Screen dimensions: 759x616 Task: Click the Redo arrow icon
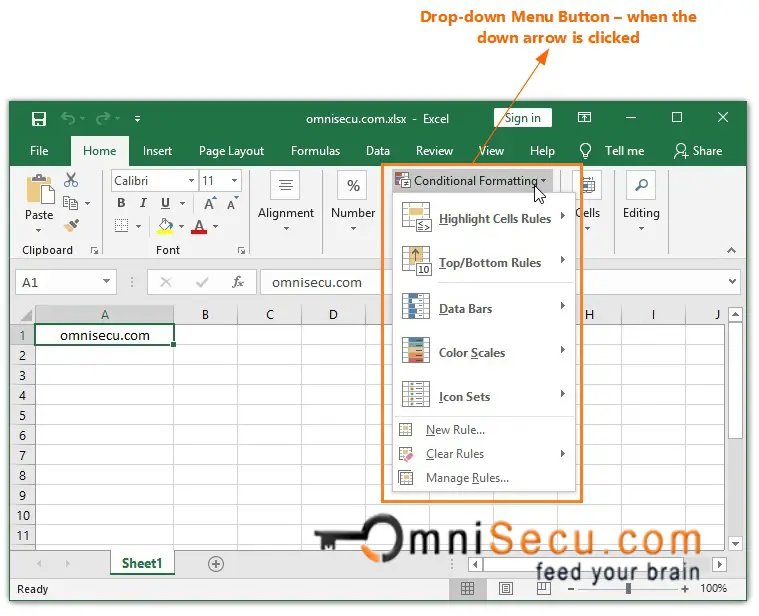coord(103,118)
